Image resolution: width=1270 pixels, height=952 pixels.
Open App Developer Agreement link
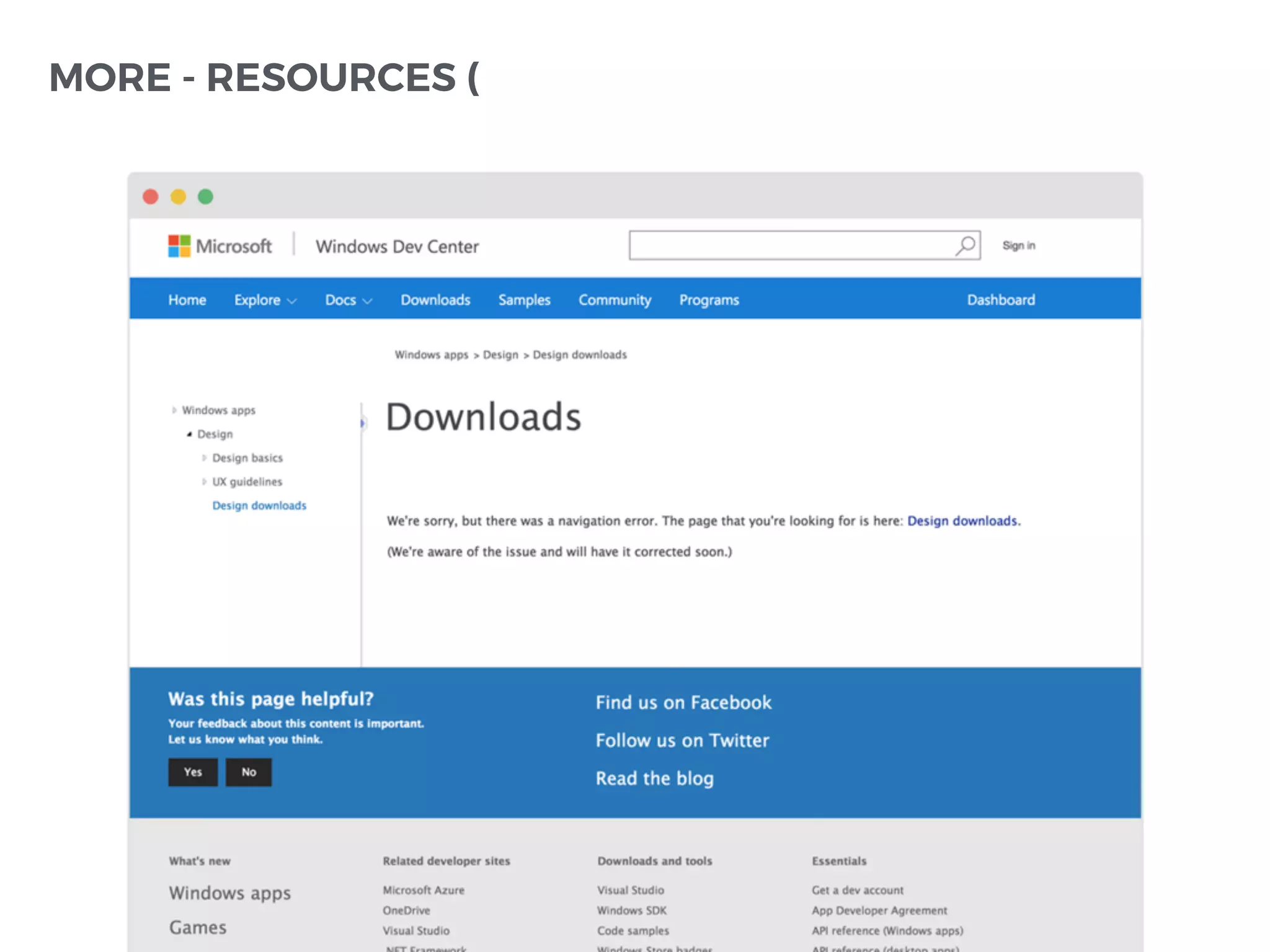(x=879, y=910)
